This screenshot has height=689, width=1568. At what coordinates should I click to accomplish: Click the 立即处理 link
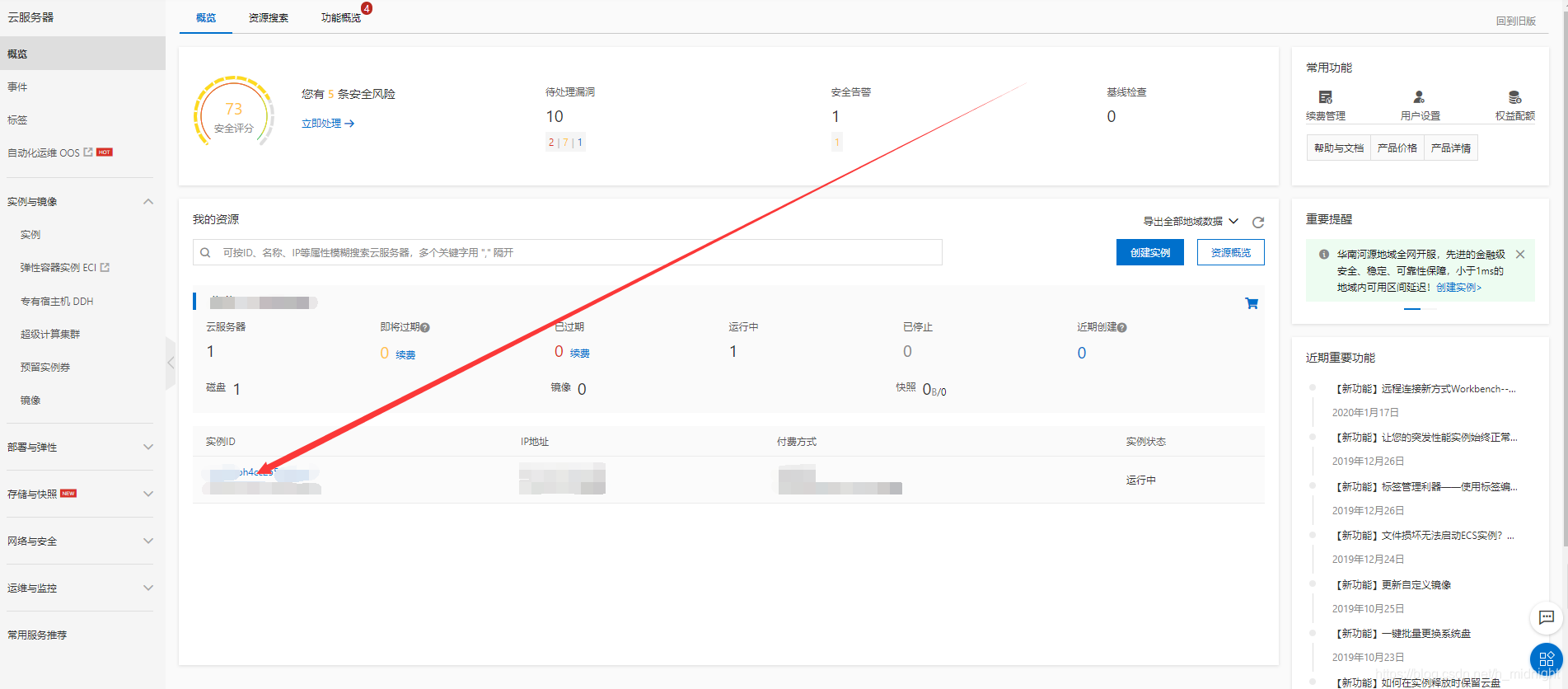pyautogui.click(x=328, y=124)
